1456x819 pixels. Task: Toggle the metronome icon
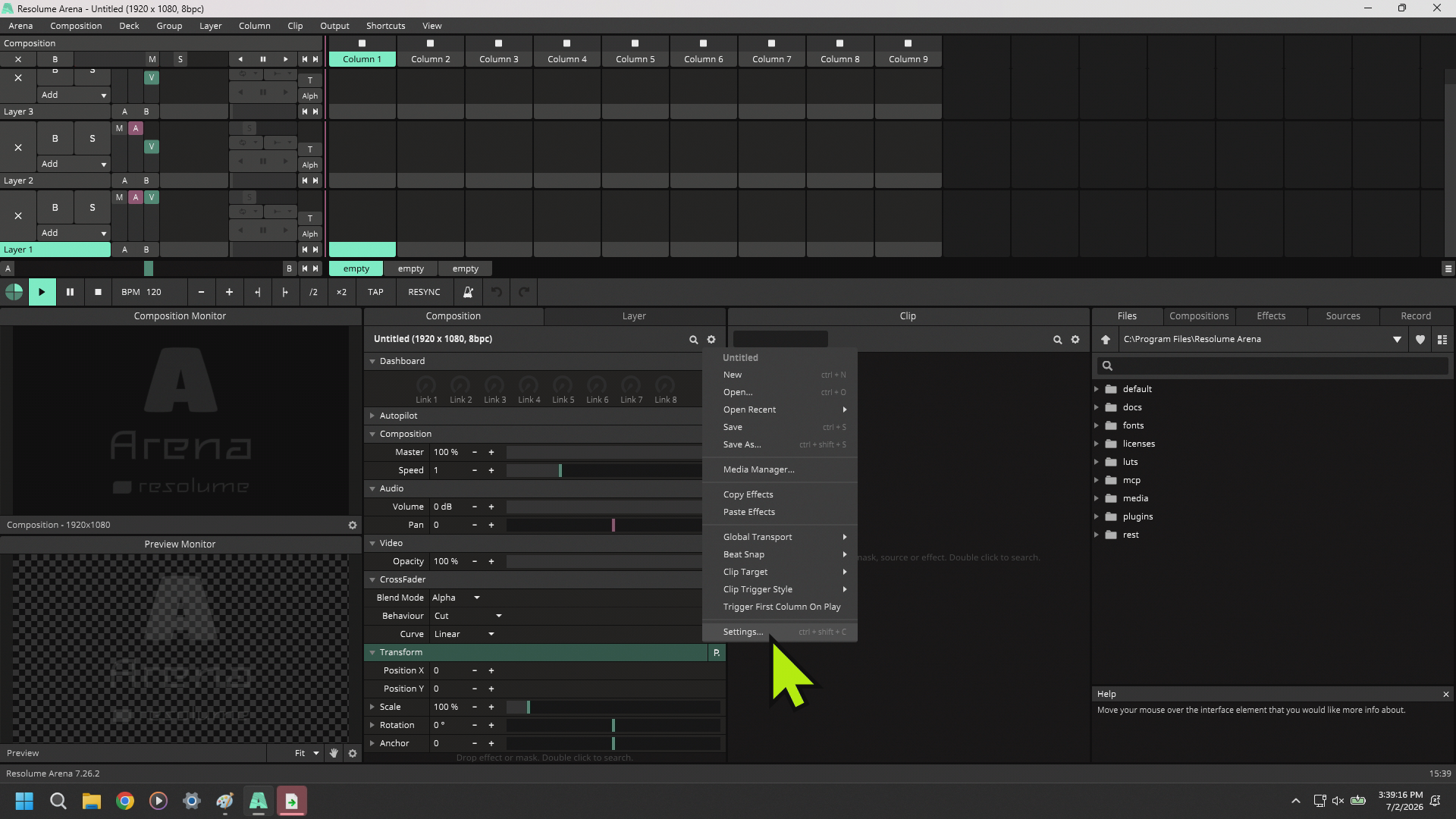click(x=468, y=292)
